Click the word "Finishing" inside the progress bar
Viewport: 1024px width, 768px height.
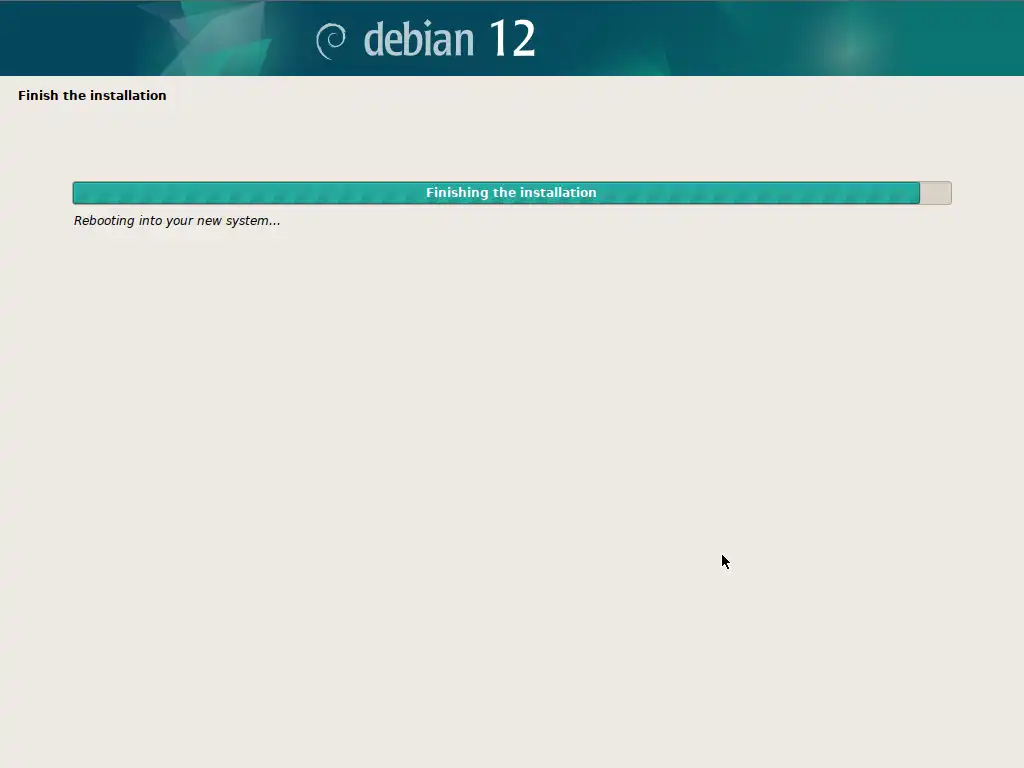pyautogui.click(x=457, y=193)
